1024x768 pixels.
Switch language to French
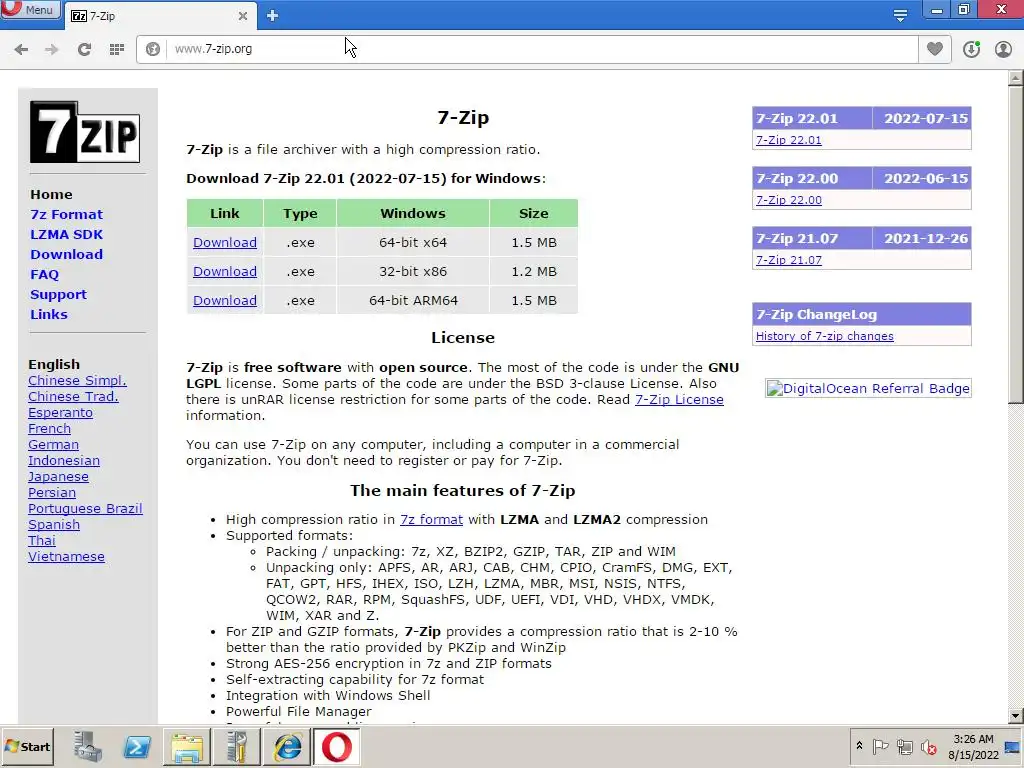[x=49, y=428]
